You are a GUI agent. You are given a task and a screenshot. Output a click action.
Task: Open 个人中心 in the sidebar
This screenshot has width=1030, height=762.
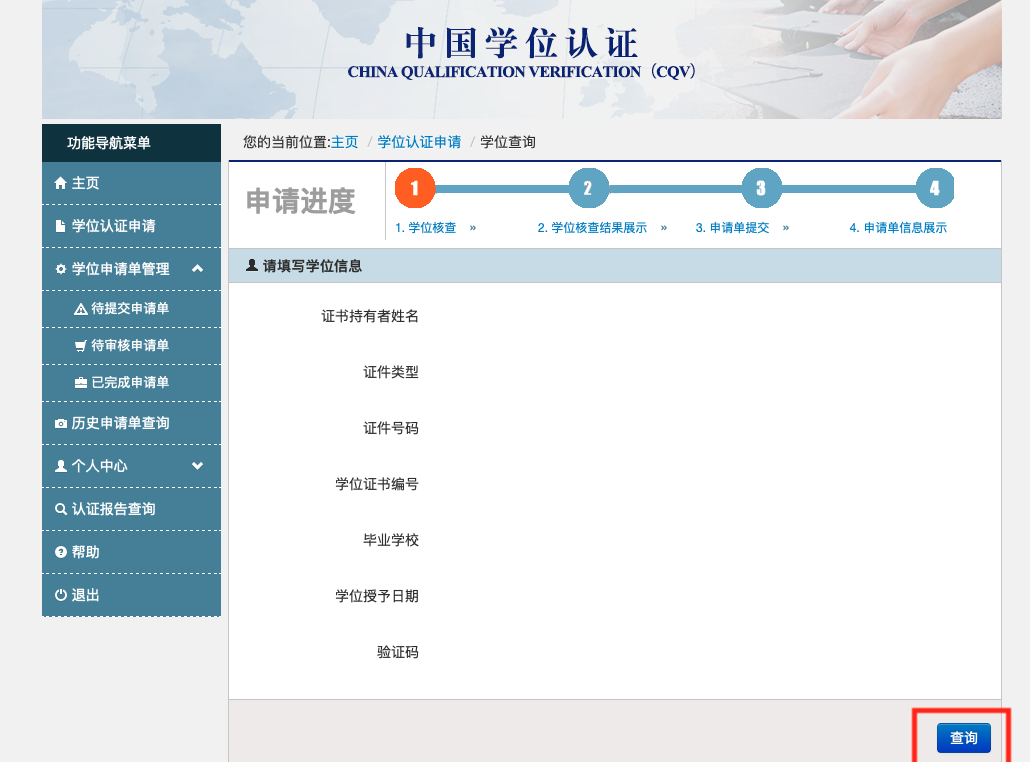[99, 466]
